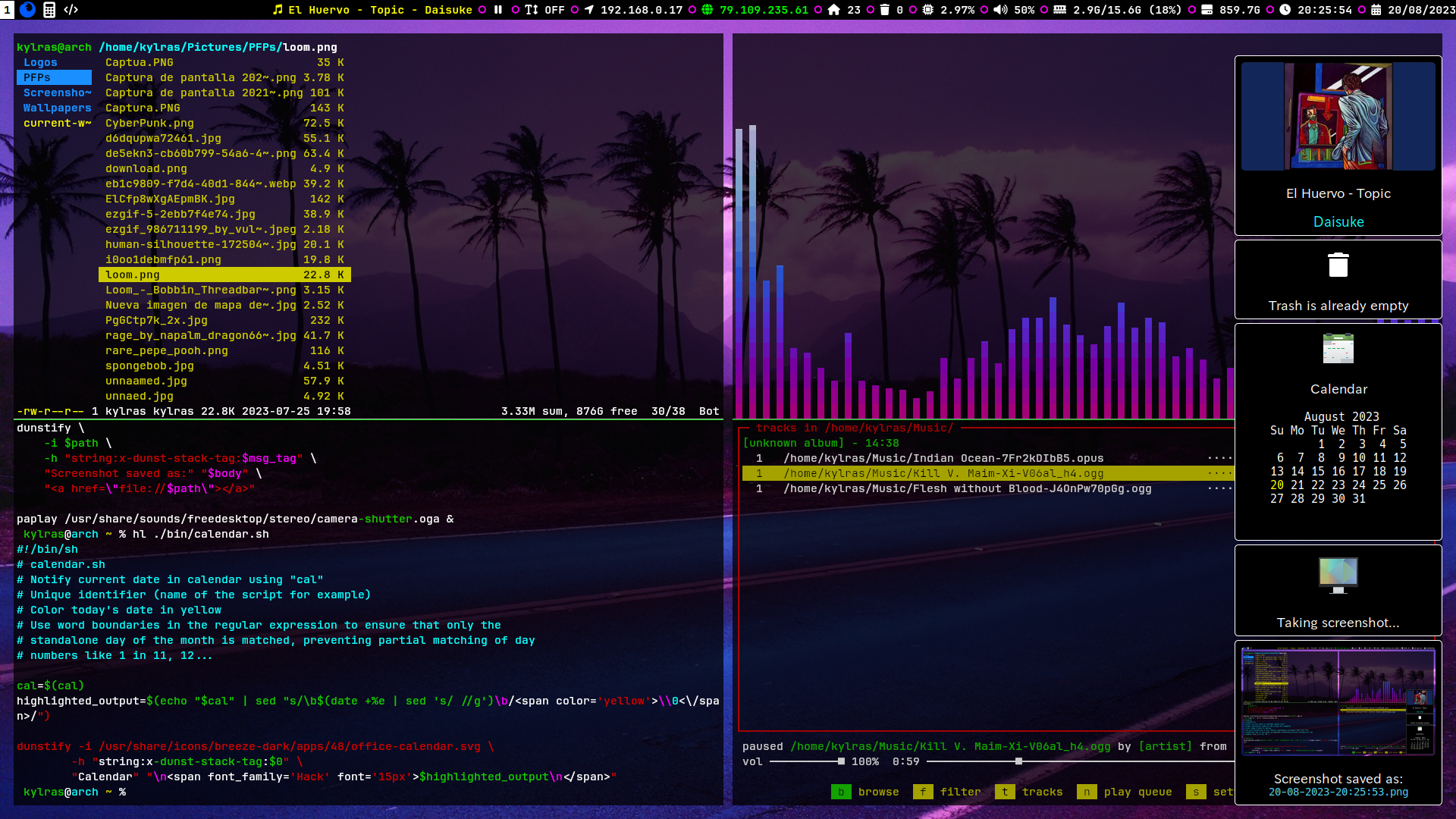Select highlighted Kill V. Maim track

(987, 473)
